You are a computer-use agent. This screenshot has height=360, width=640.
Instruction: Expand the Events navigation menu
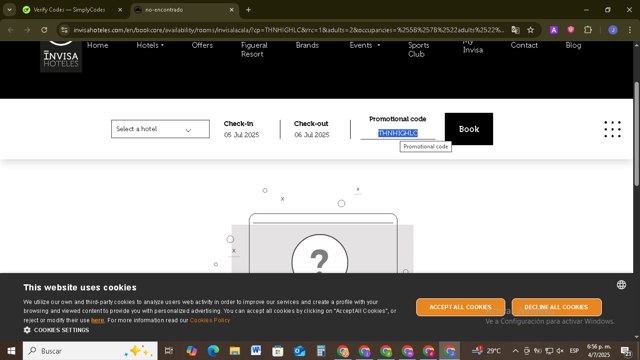click(x=364, y=45)
